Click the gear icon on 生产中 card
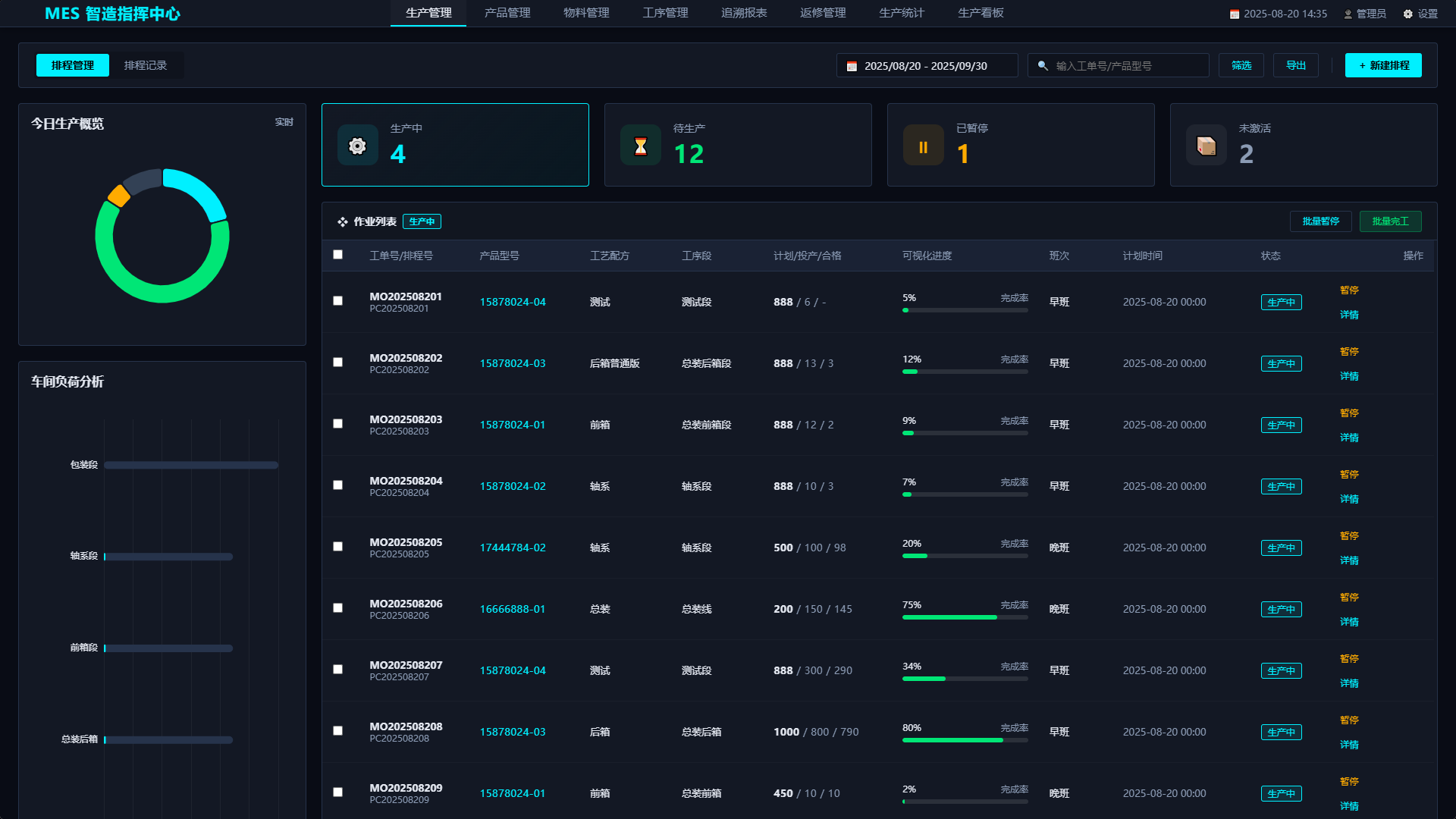The image size is (1456, 819). point(357,146)
